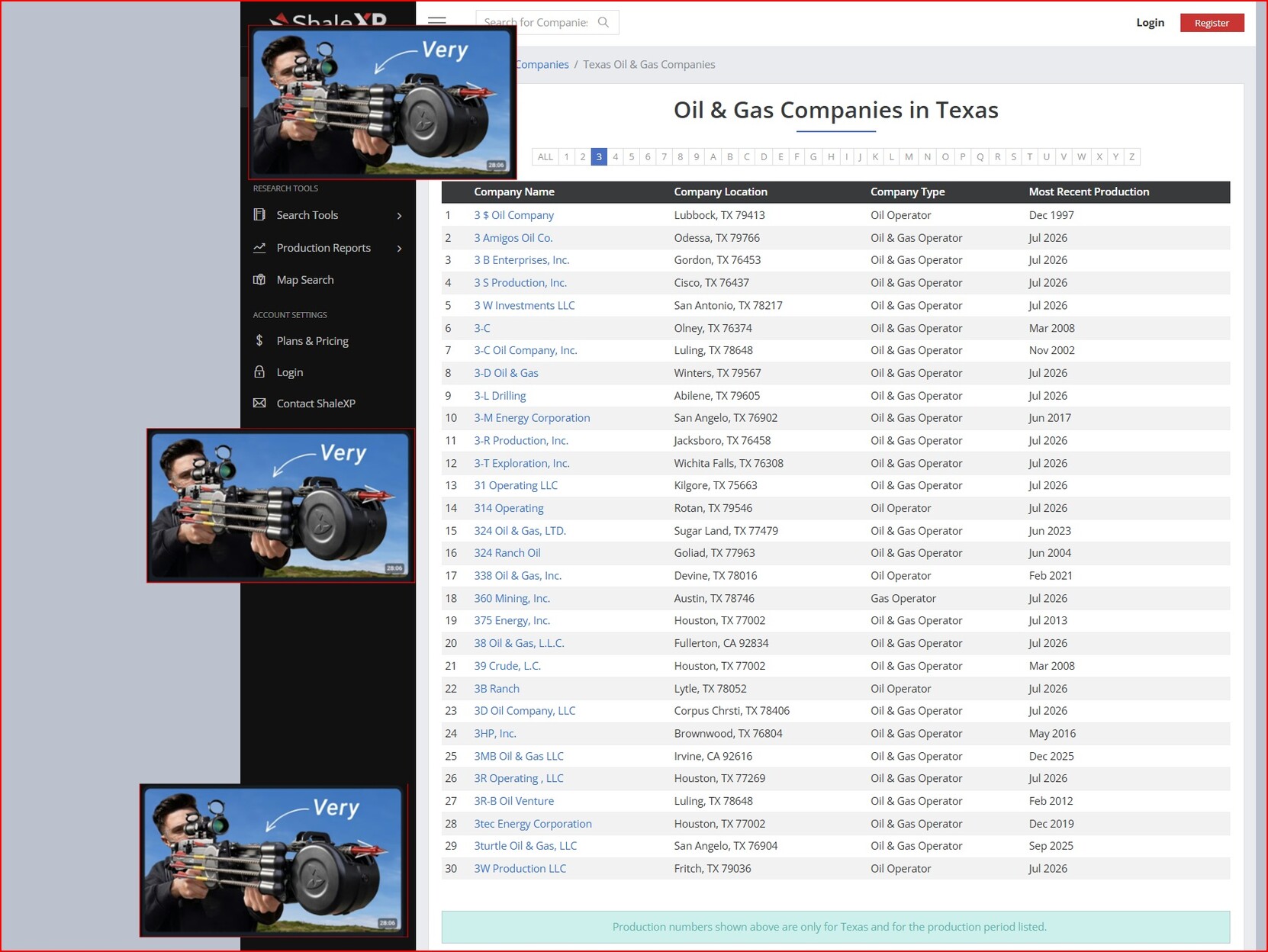1268x952 pixels.
Task: Click the Login padlock icon
Action: click(259, 371)
